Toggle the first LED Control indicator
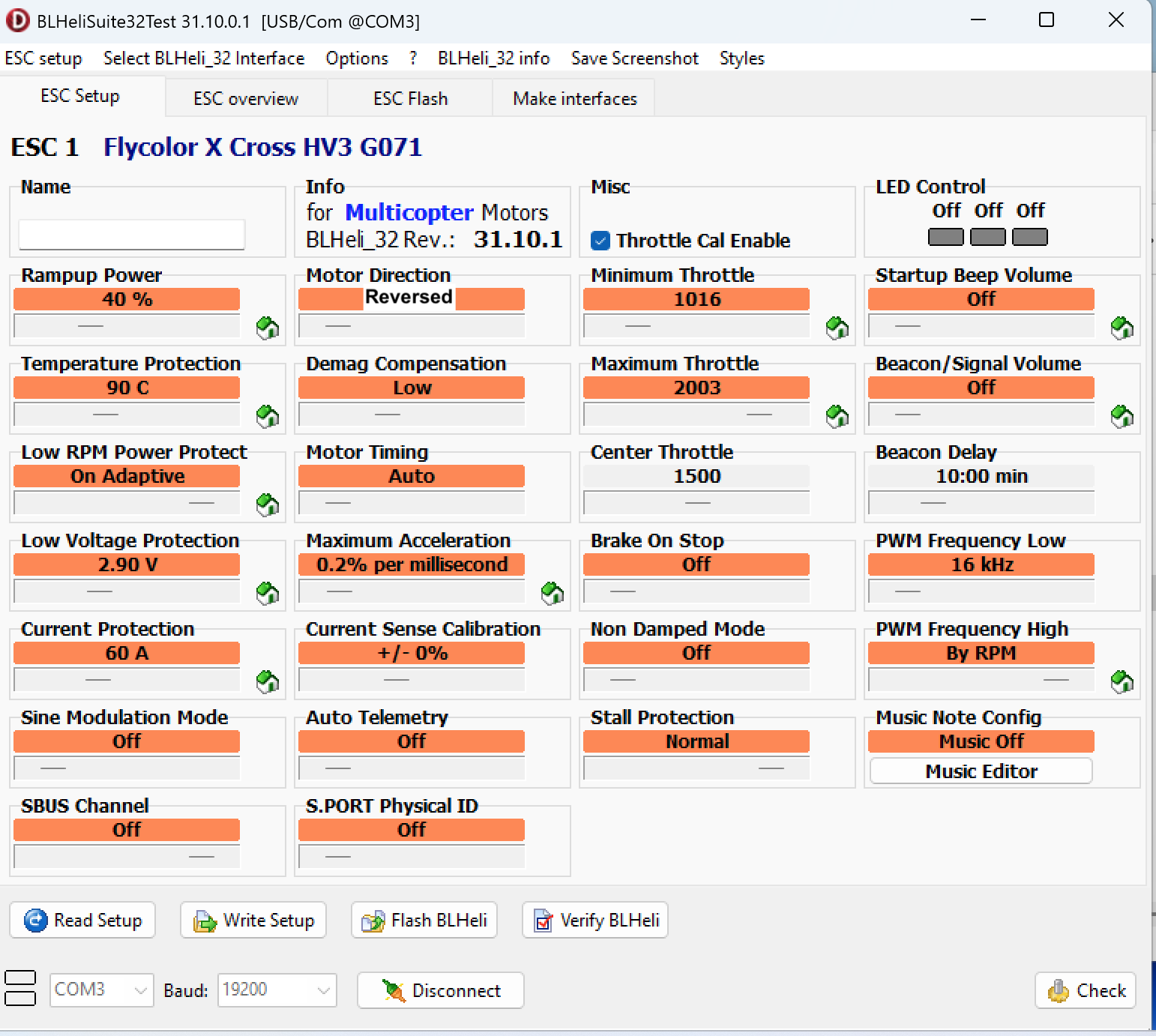Screen dimensions: 1156x1036 945,238
